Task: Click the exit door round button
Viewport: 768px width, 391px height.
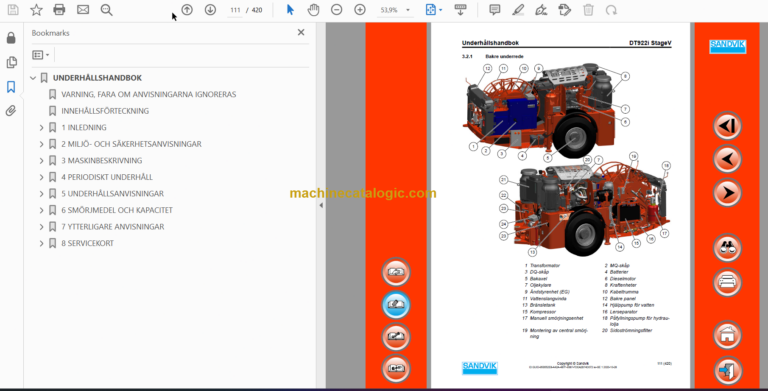Action: [x=727, y=371]
